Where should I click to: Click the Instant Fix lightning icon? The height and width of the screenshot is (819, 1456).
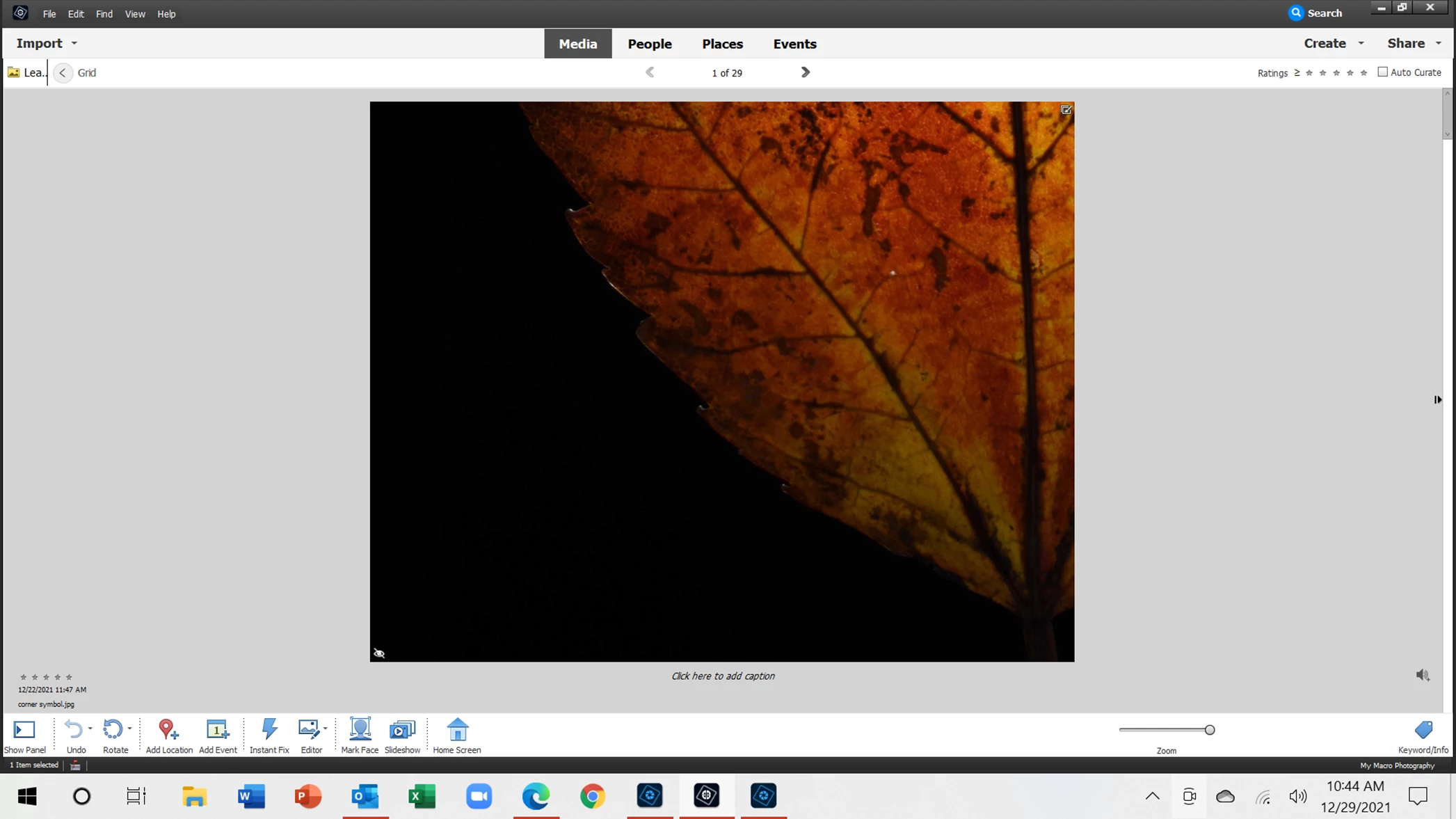pos(269,729)
